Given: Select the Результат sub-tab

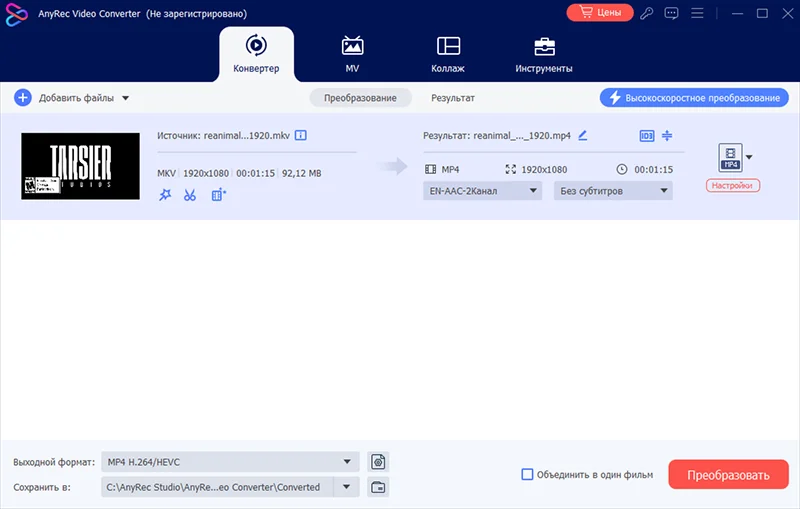Looking at the screenshot, I should [453, 98].
